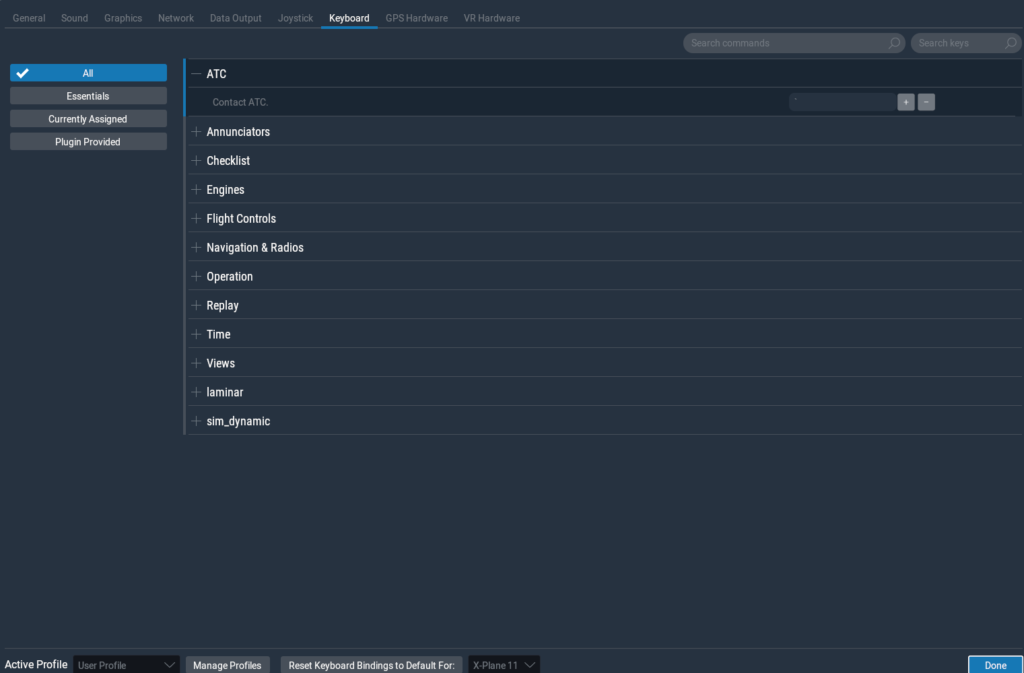Click the Contact ATC key binding field

tap(845, 101)
